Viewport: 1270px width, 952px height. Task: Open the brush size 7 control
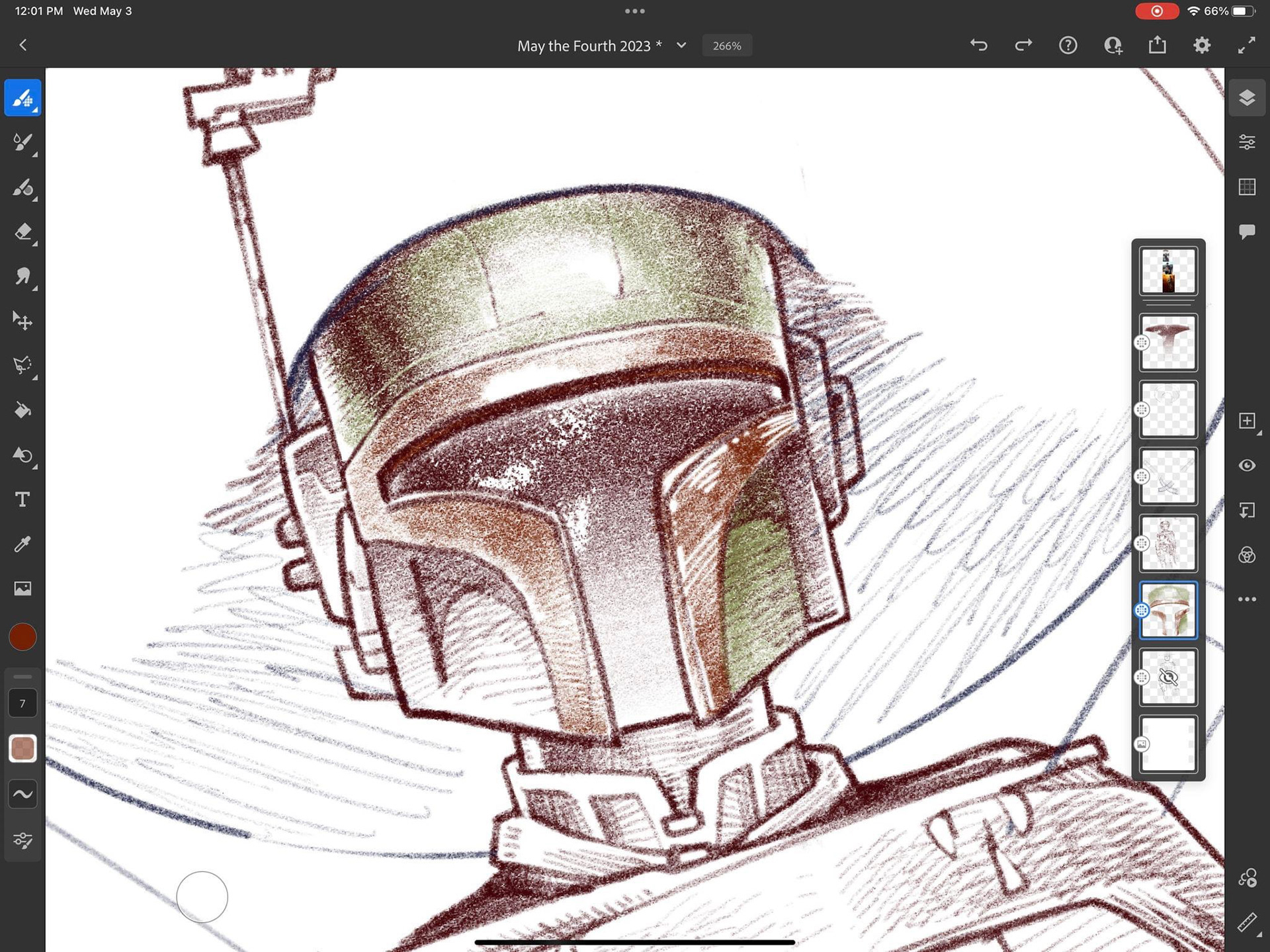(x=22, y=703)
